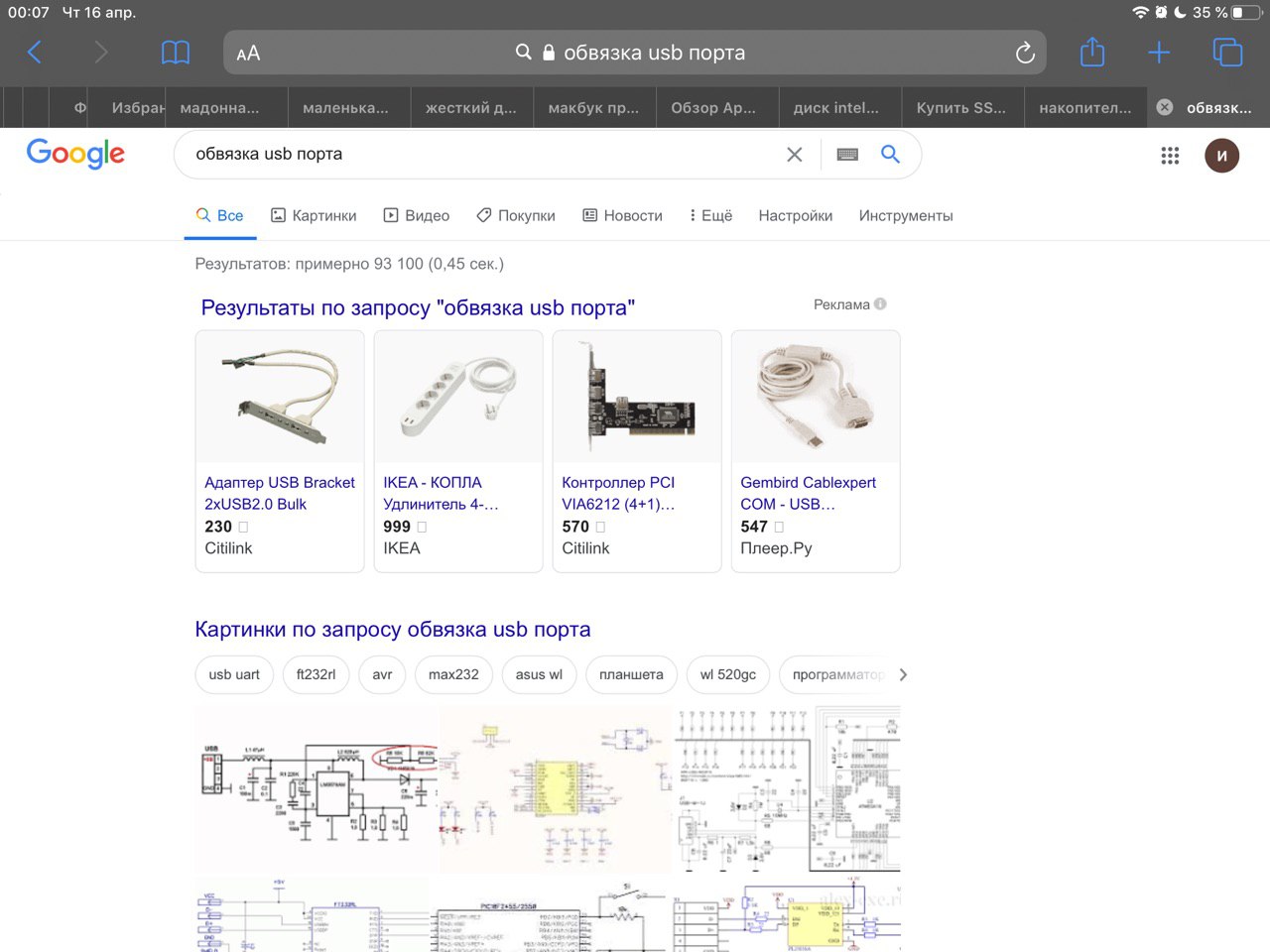The height and width of the screenshot is (952, 1270).
Task: Switch to Новости results tab
Action: tap(622, 215)
